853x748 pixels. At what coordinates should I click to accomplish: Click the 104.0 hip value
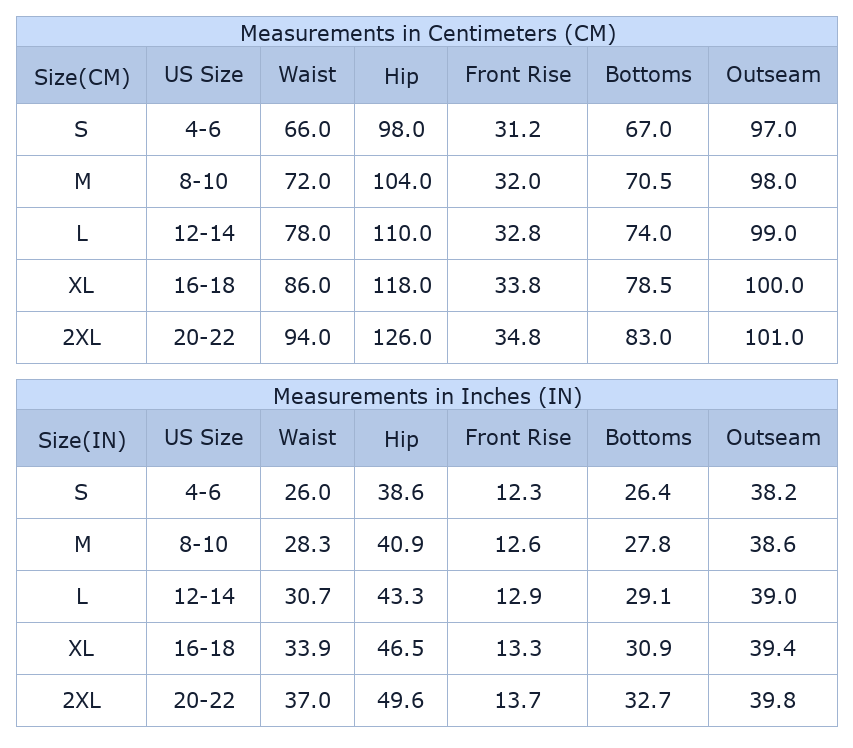(401, 182)
